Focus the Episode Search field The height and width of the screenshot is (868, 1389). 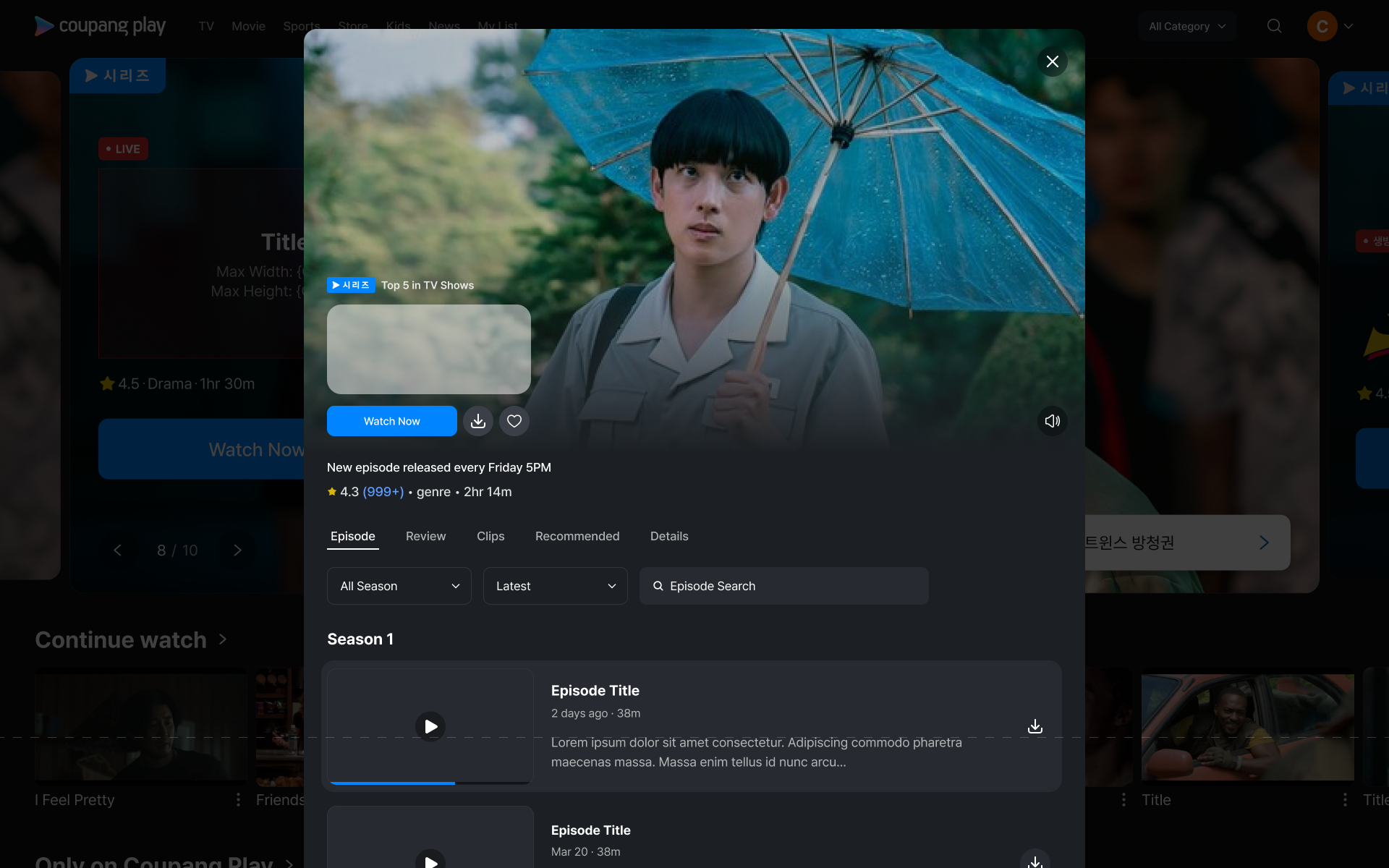[x=784, y=586]
